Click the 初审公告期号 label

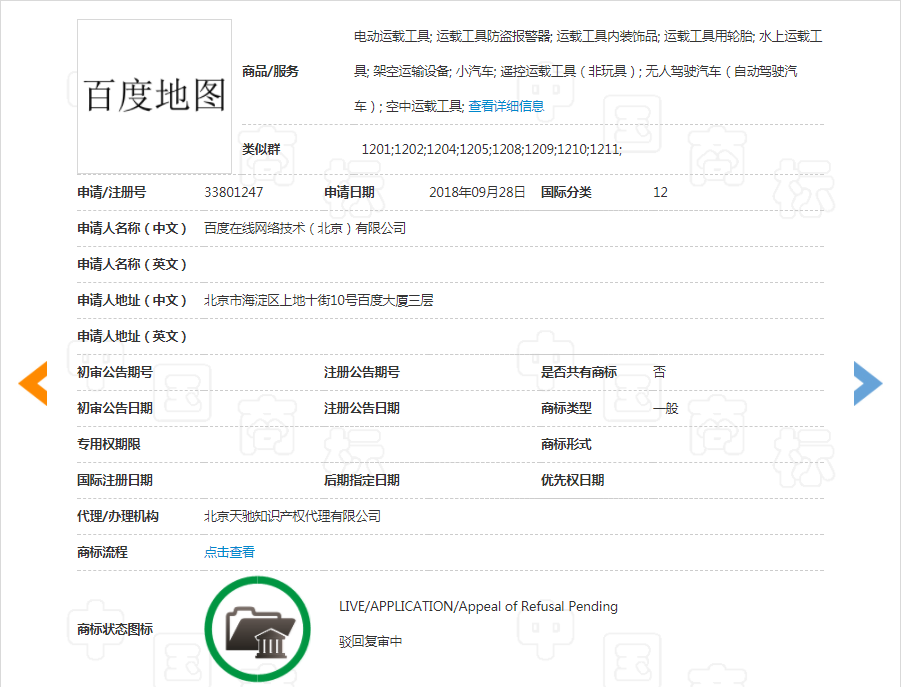pyautogui.click(x=115, y=372)
